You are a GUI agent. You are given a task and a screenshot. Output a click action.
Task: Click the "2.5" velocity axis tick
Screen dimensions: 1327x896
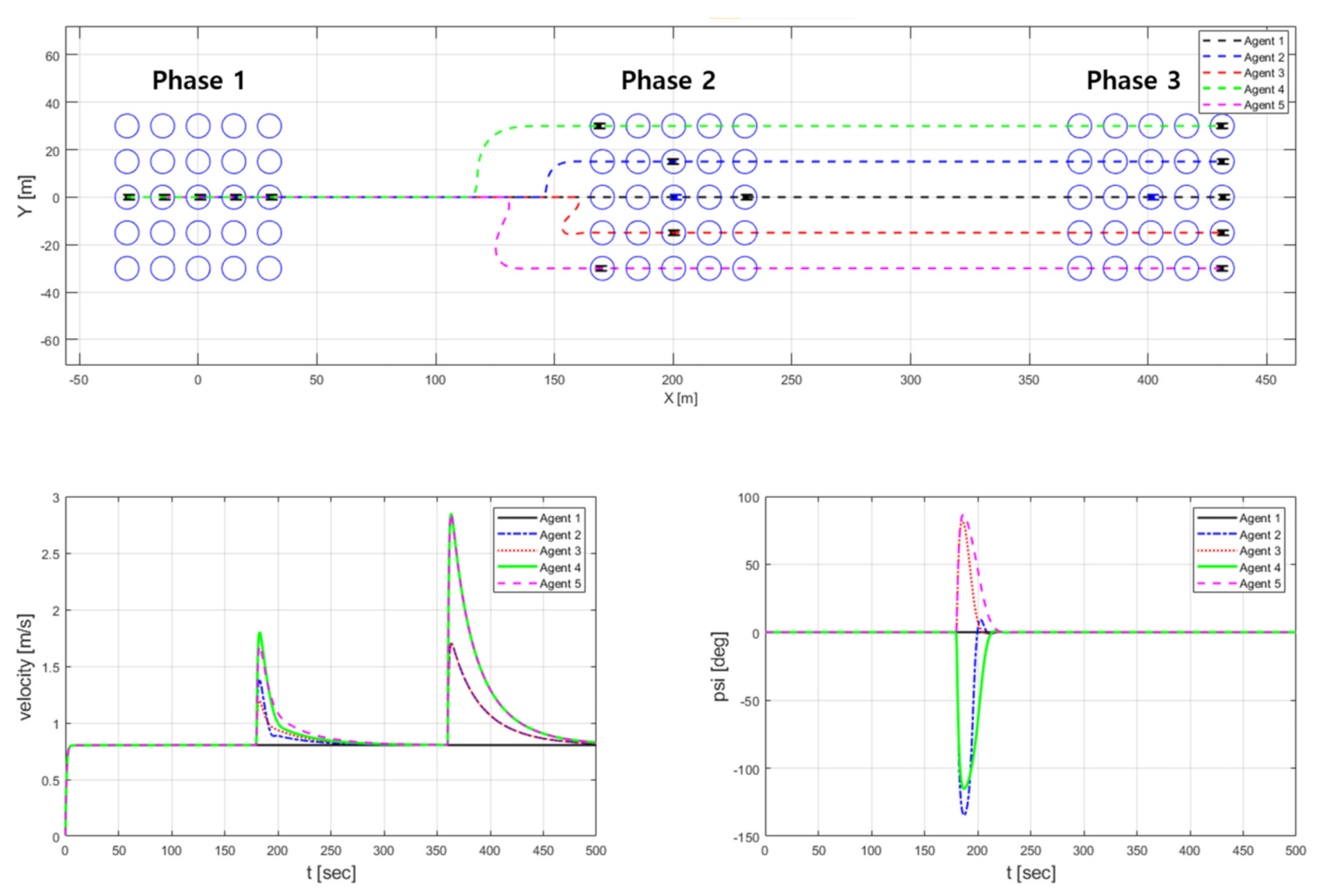(51, 554)
